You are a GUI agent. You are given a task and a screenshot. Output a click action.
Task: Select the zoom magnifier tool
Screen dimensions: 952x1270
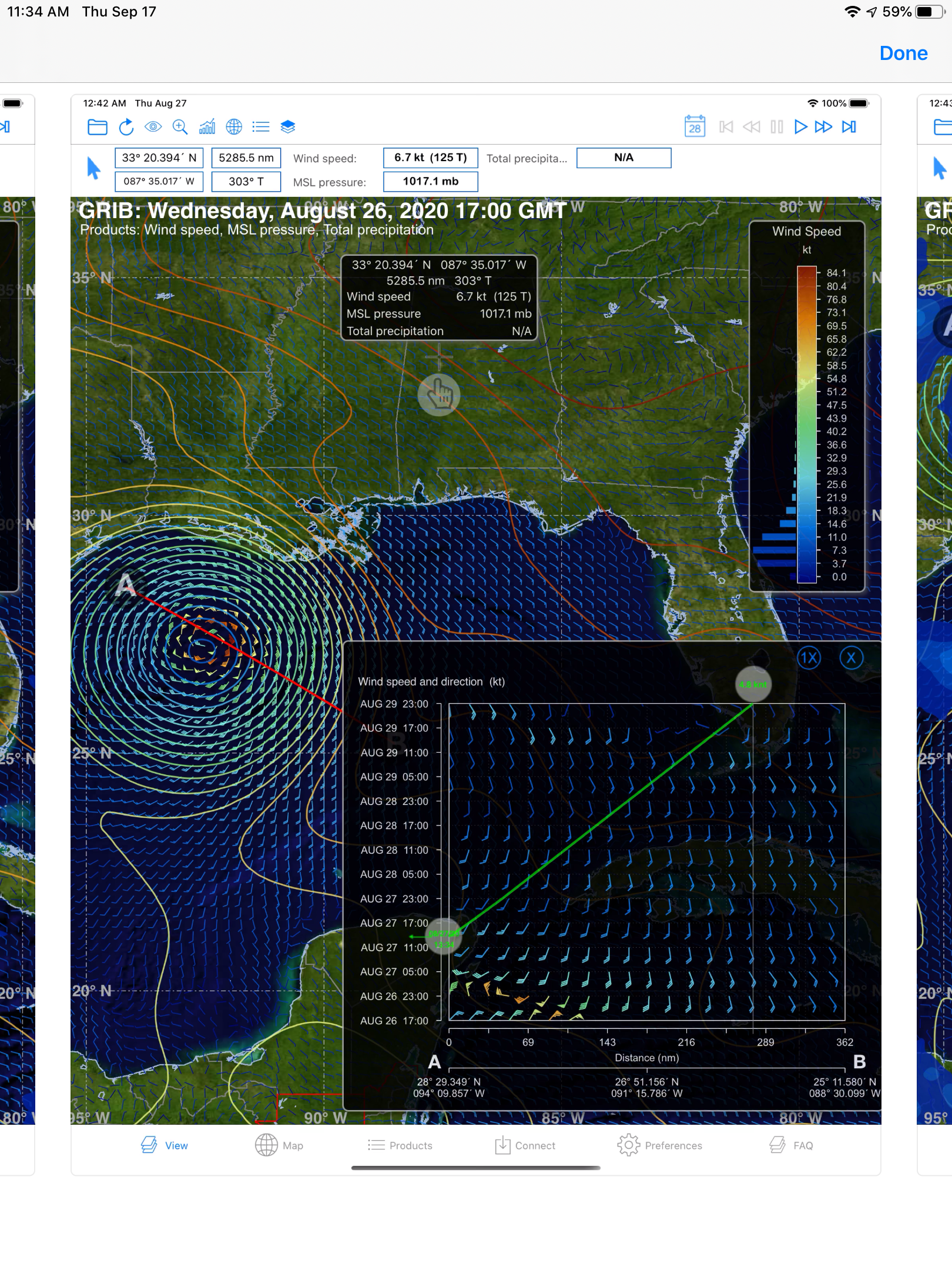click(180, 127)
